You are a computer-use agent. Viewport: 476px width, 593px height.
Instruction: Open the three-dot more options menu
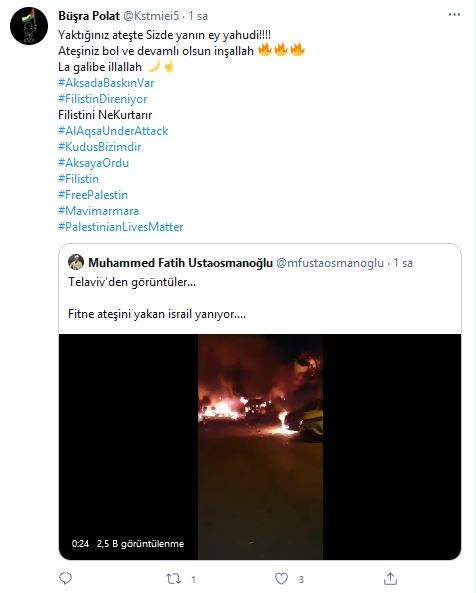click(x=454, y=15)
